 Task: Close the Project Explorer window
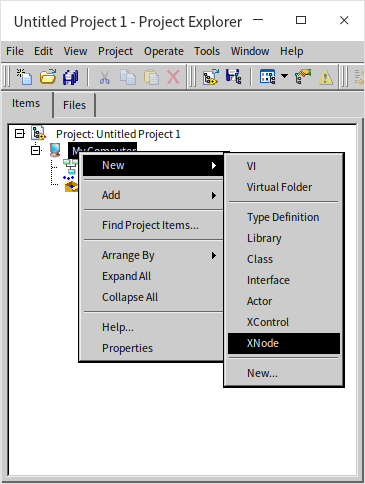pos(344,20)
